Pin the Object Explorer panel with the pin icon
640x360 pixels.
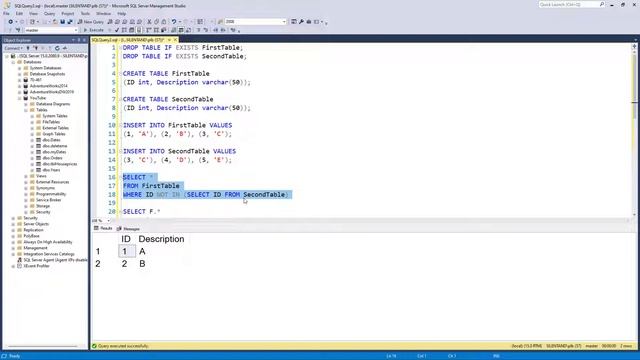click(x=79, y=40)
